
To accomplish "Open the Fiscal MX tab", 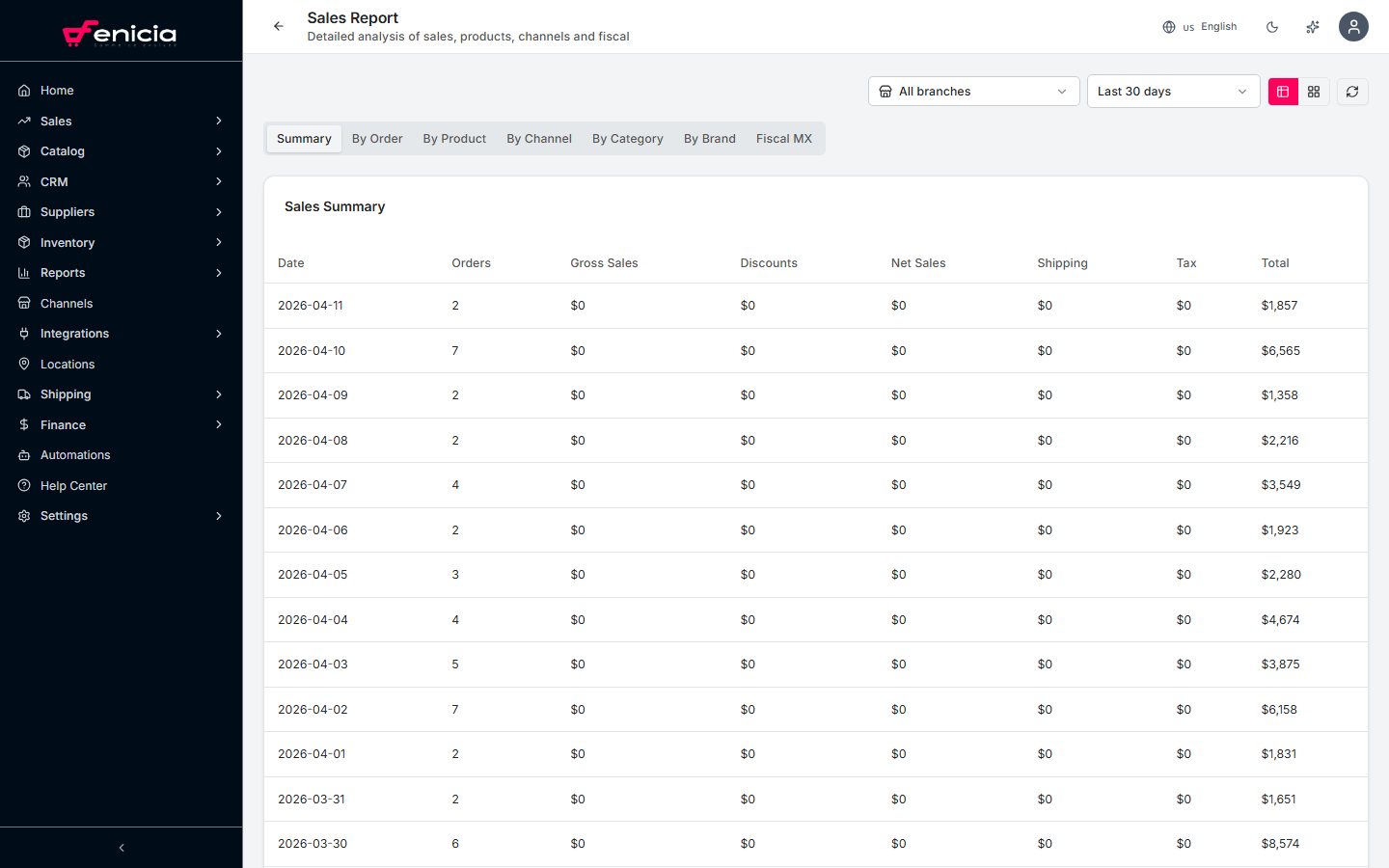I will [783, 138].
